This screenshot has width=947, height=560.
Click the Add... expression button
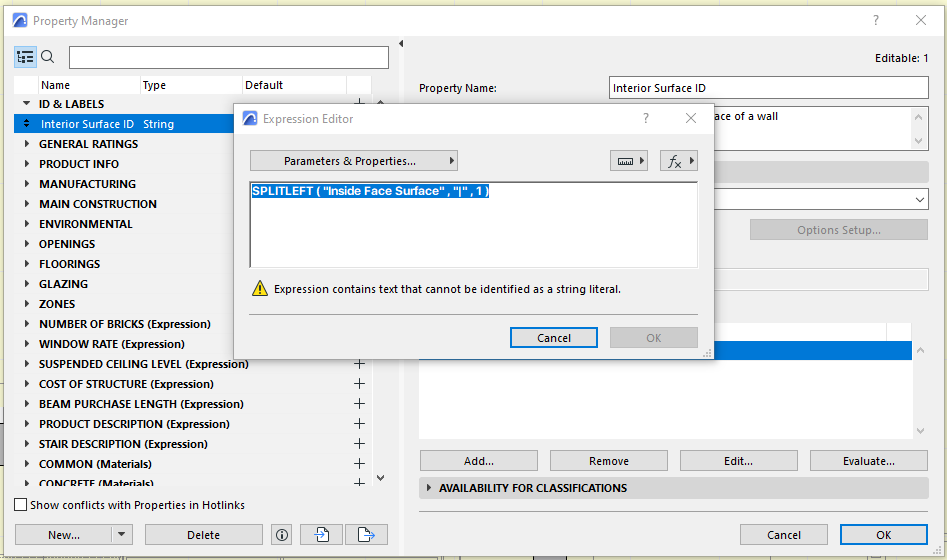[x=478, y=461]
